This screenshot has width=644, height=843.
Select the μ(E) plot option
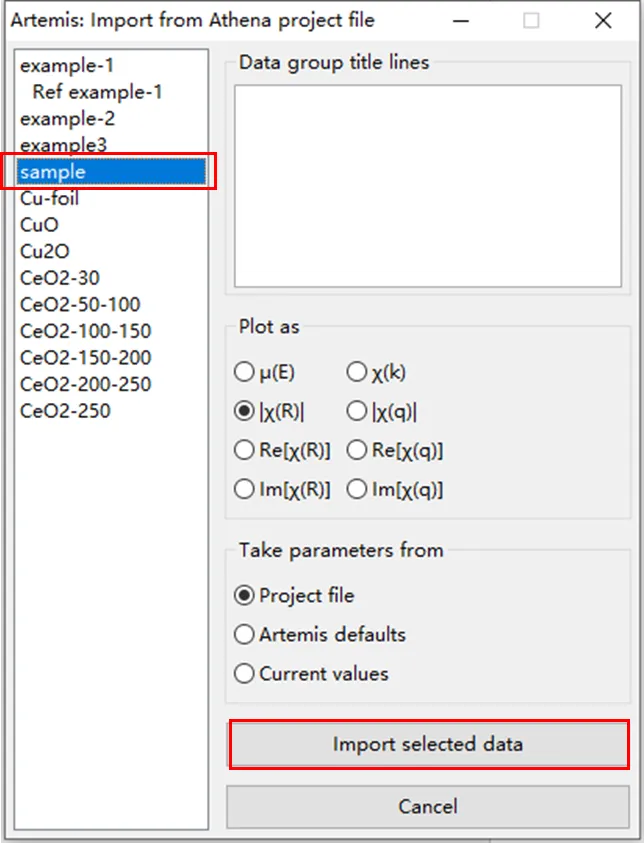click(244, 372)
